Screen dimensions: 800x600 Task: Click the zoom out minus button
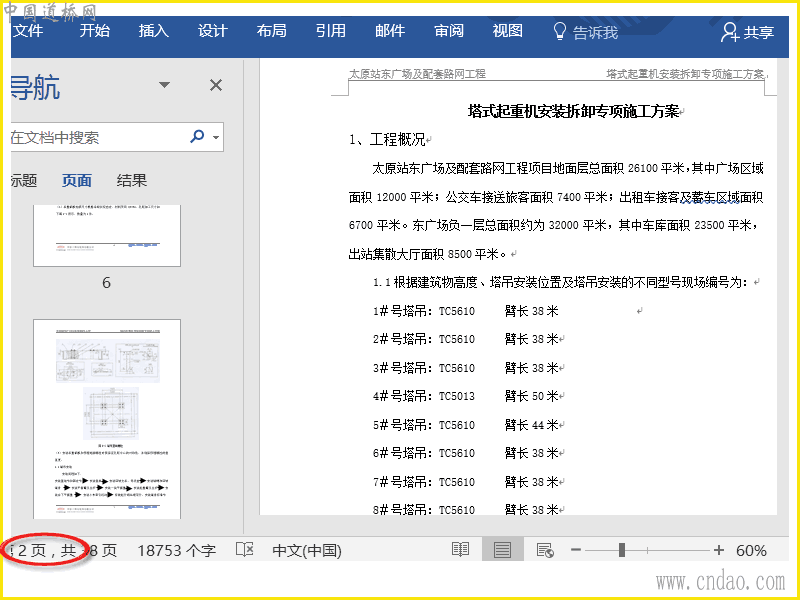[x=576, y=549]
